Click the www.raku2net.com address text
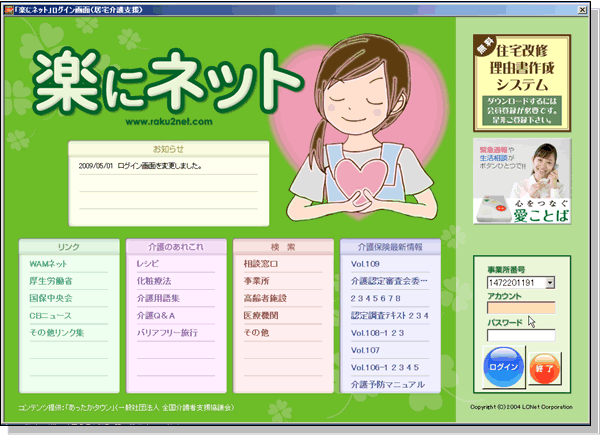Screen dimensions: 601x435 [169, 121]
